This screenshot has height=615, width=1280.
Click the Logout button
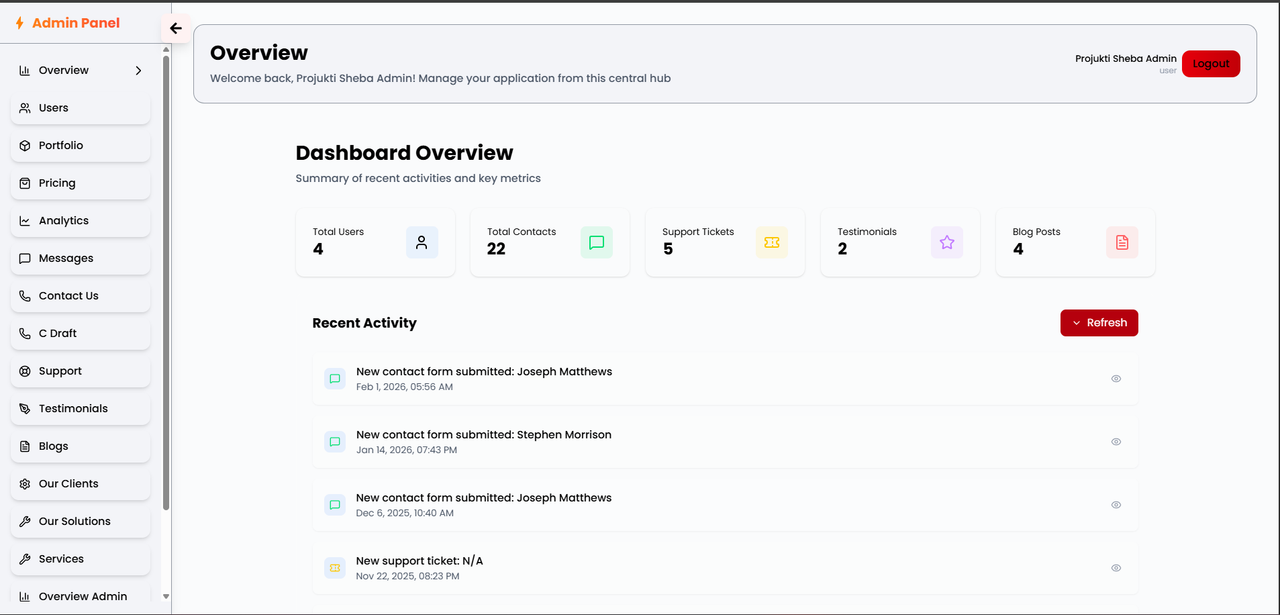point(1211,64)
